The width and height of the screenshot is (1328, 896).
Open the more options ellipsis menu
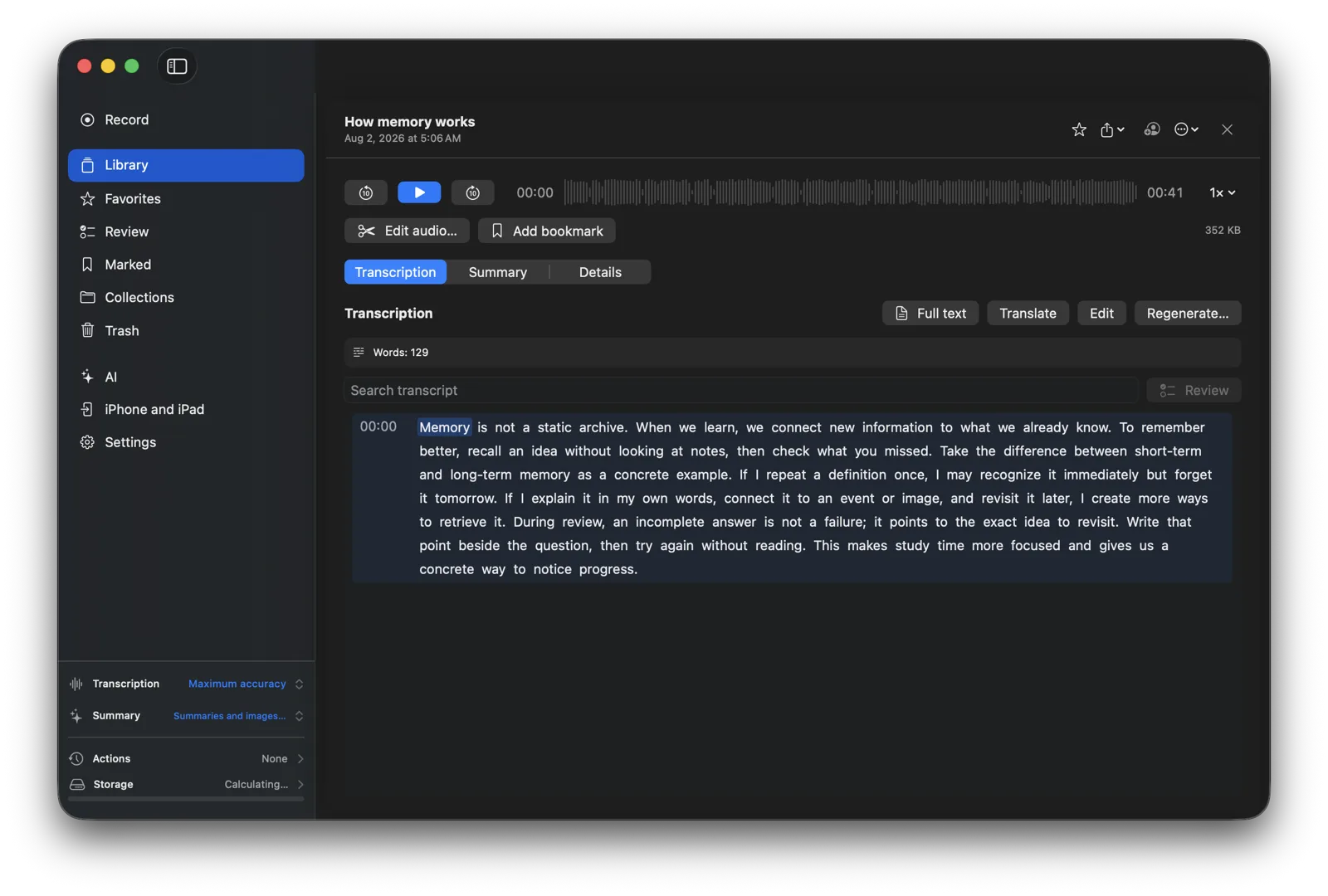pos(1186,129)
